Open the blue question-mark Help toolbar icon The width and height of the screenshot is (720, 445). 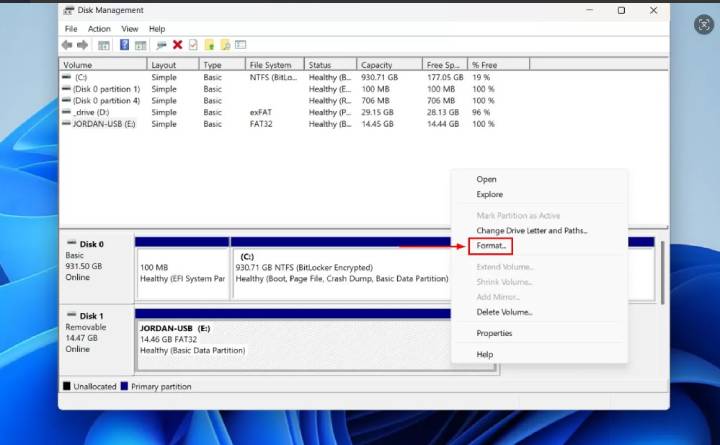point(124,45)
